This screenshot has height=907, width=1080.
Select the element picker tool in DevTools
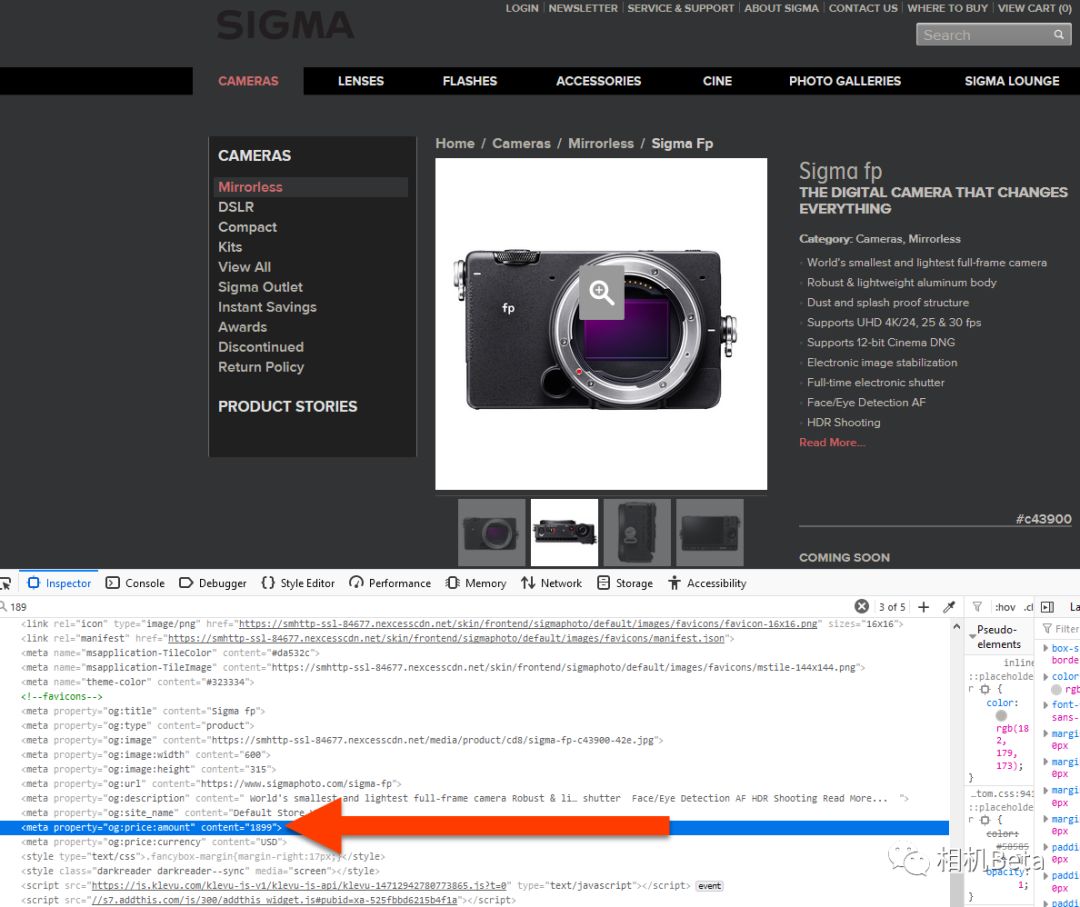point(7,583)
